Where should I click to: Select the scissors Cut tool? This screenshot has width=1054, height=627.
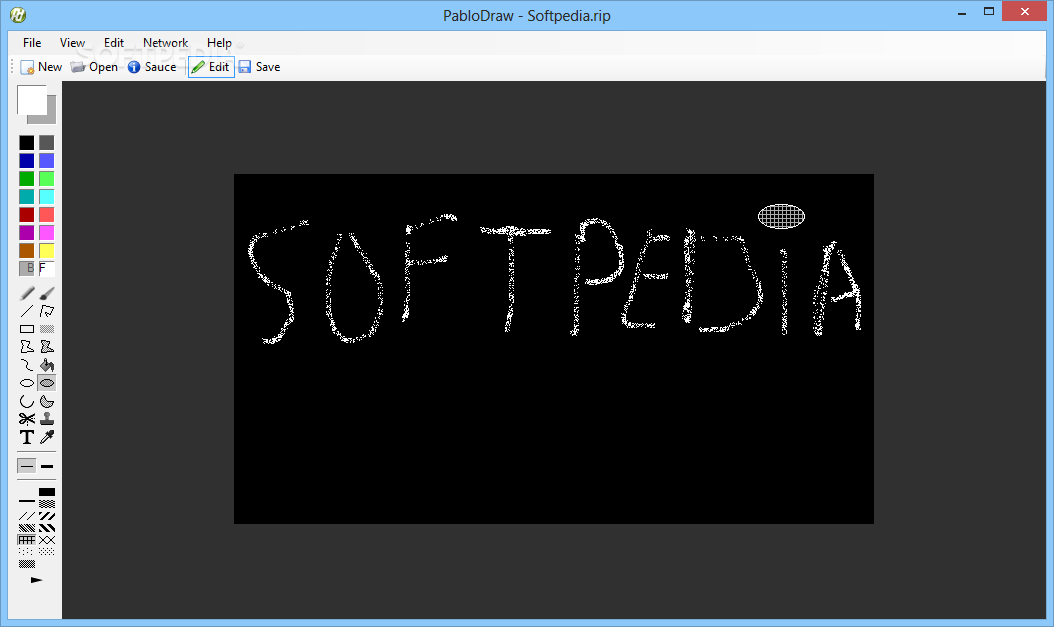(x=27, y=419)
